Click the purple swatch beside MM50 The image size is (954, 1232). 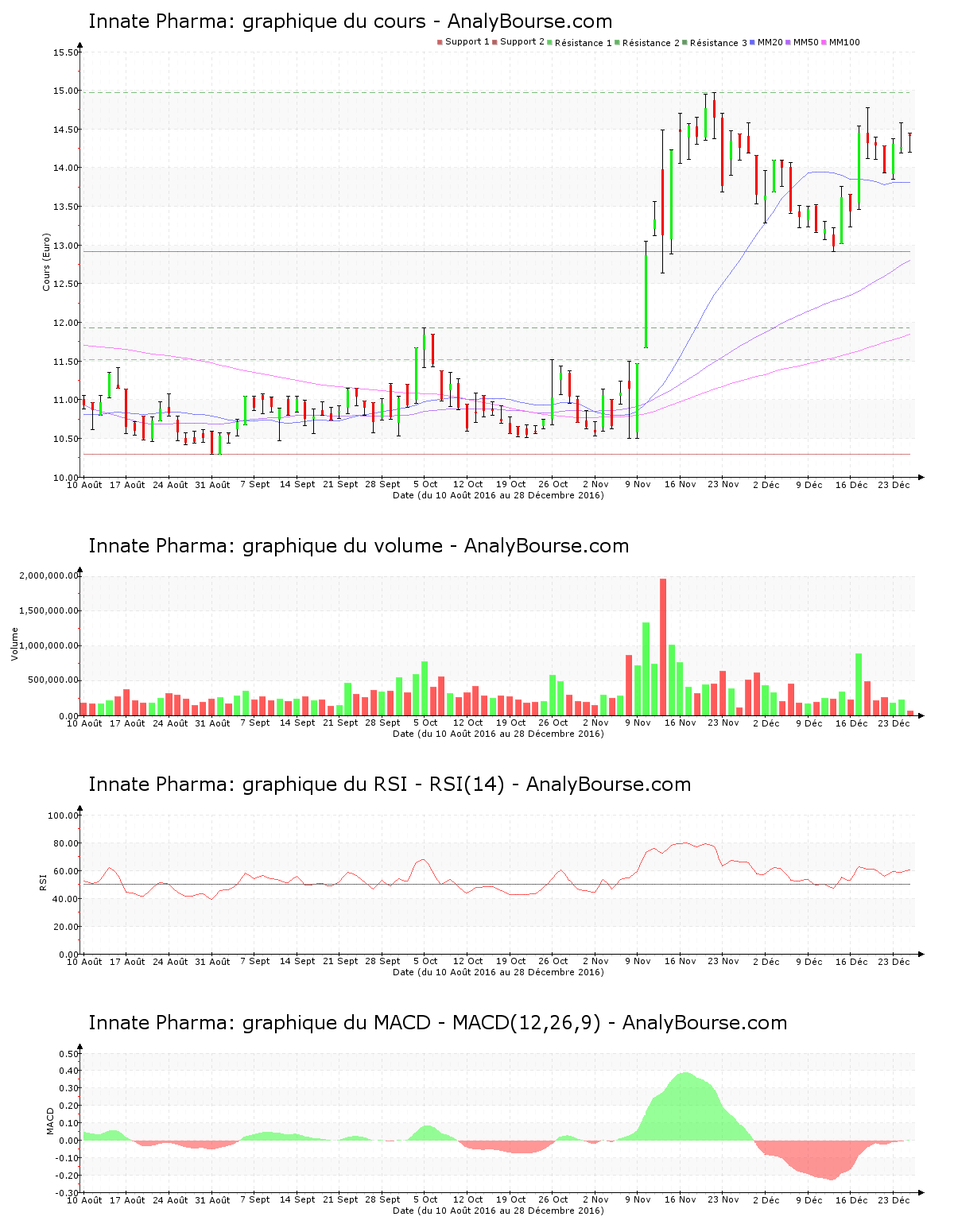(789, 42)
